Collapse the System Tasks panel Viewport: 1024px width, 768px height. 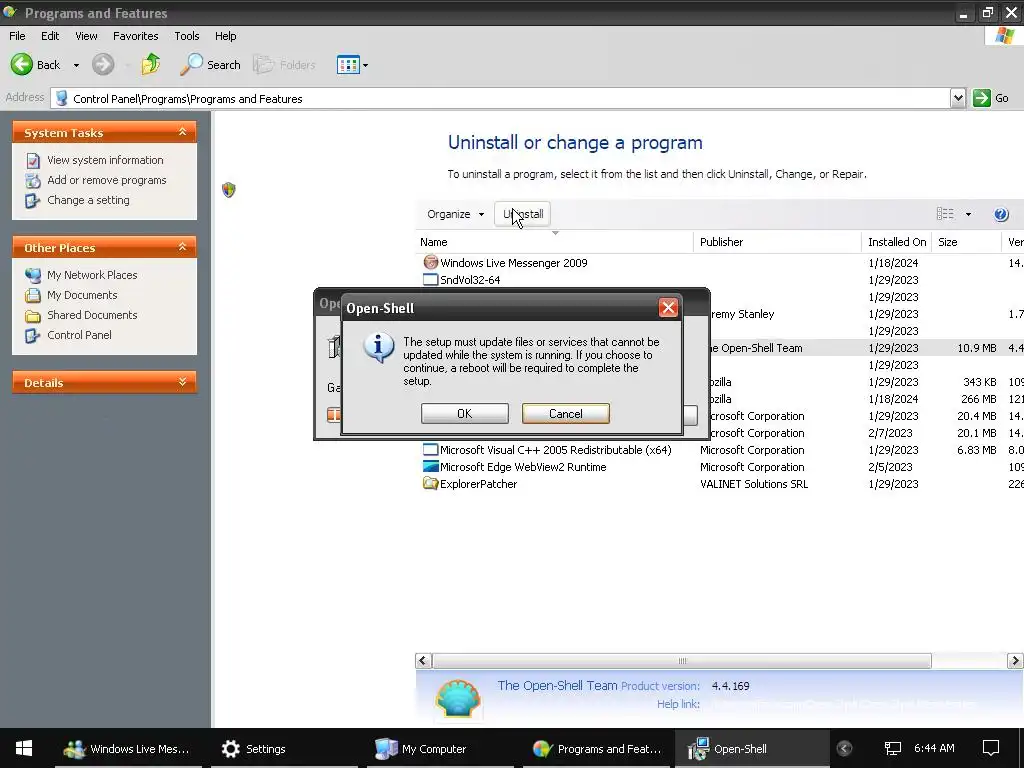[x=182, y=132]
